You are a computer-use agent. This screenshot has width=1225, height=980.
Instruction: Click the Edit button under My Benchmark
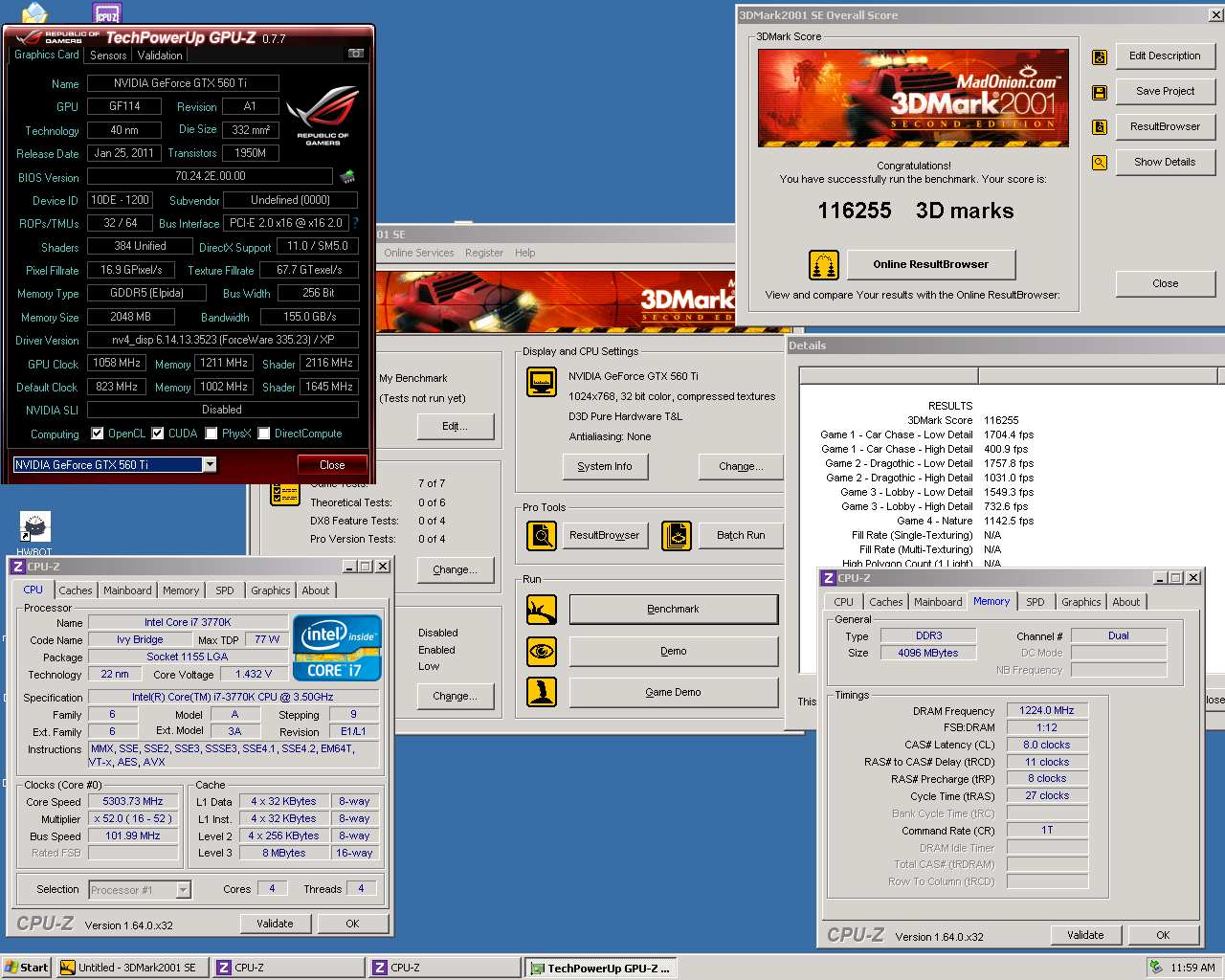[455, 426]
